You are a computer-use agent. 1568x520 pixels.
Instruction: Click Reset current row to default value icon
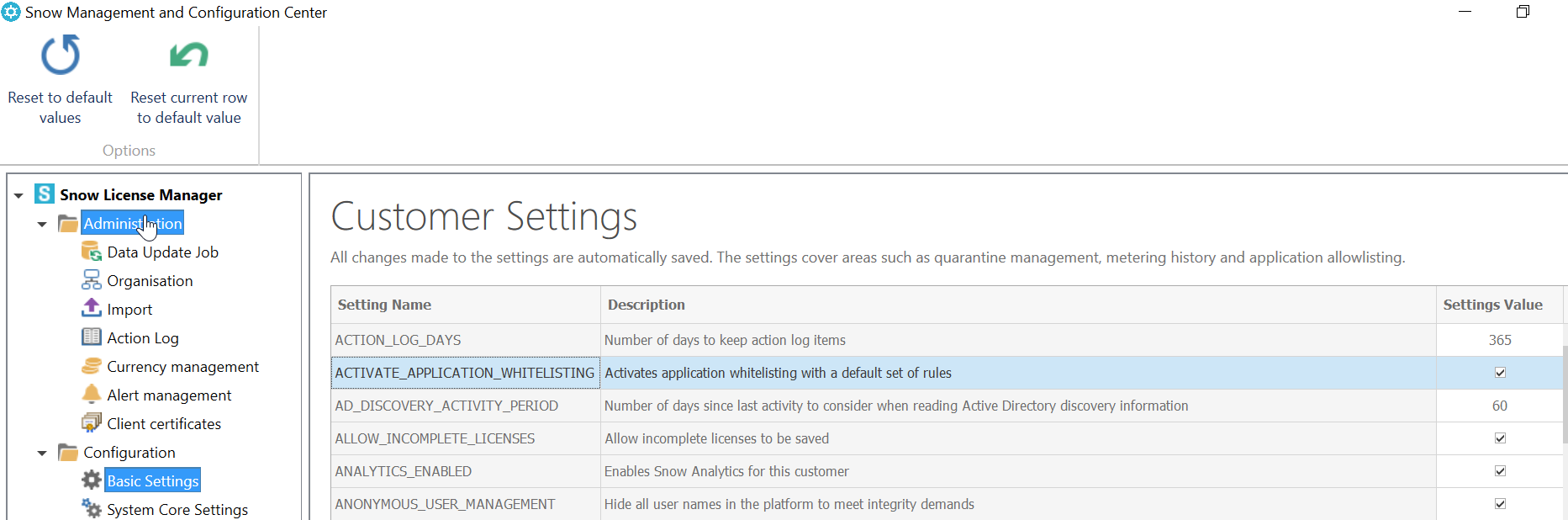coord(188,56)
